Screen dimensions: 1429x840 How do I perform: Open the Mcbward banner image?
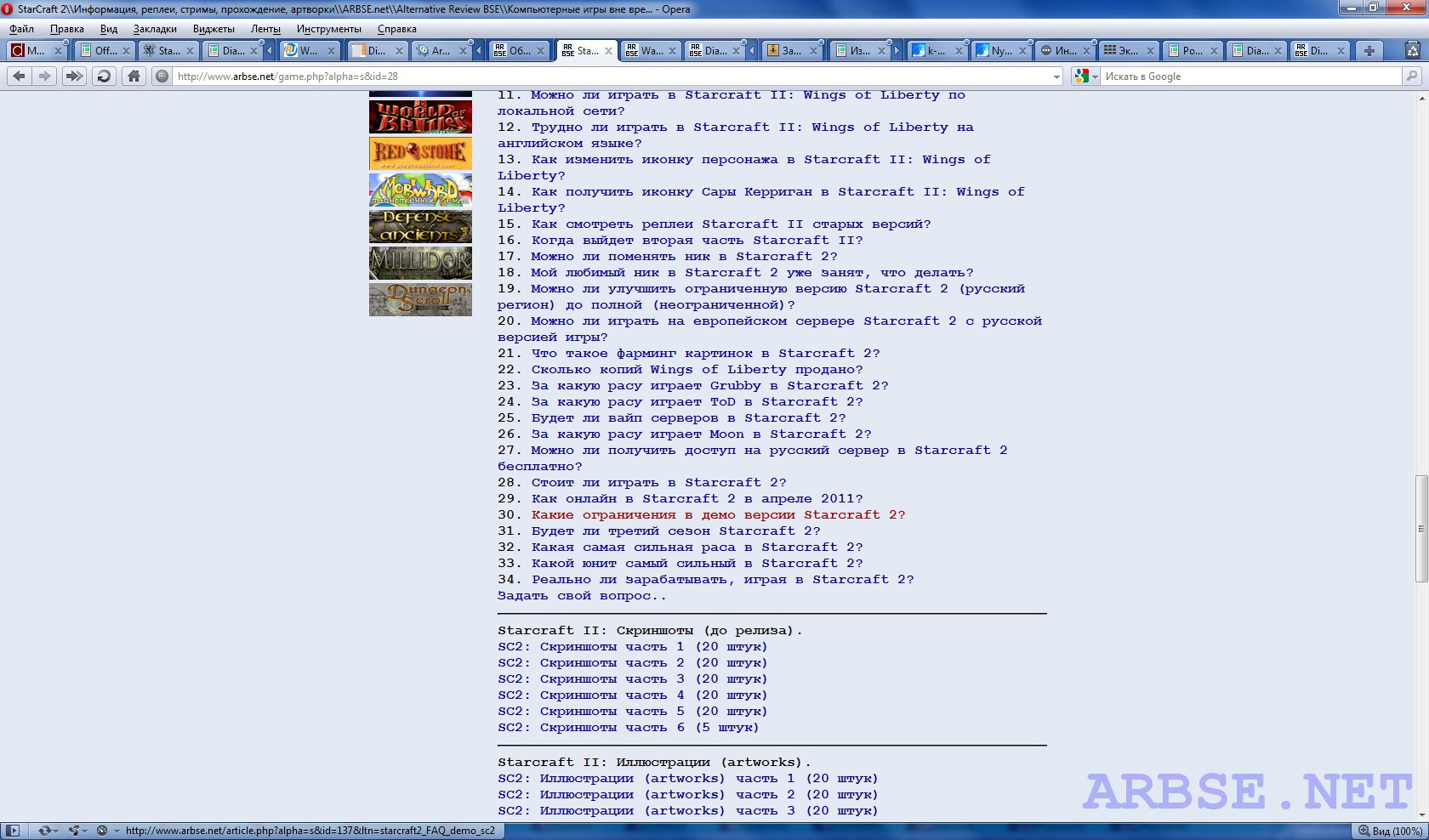click(420, 190)
